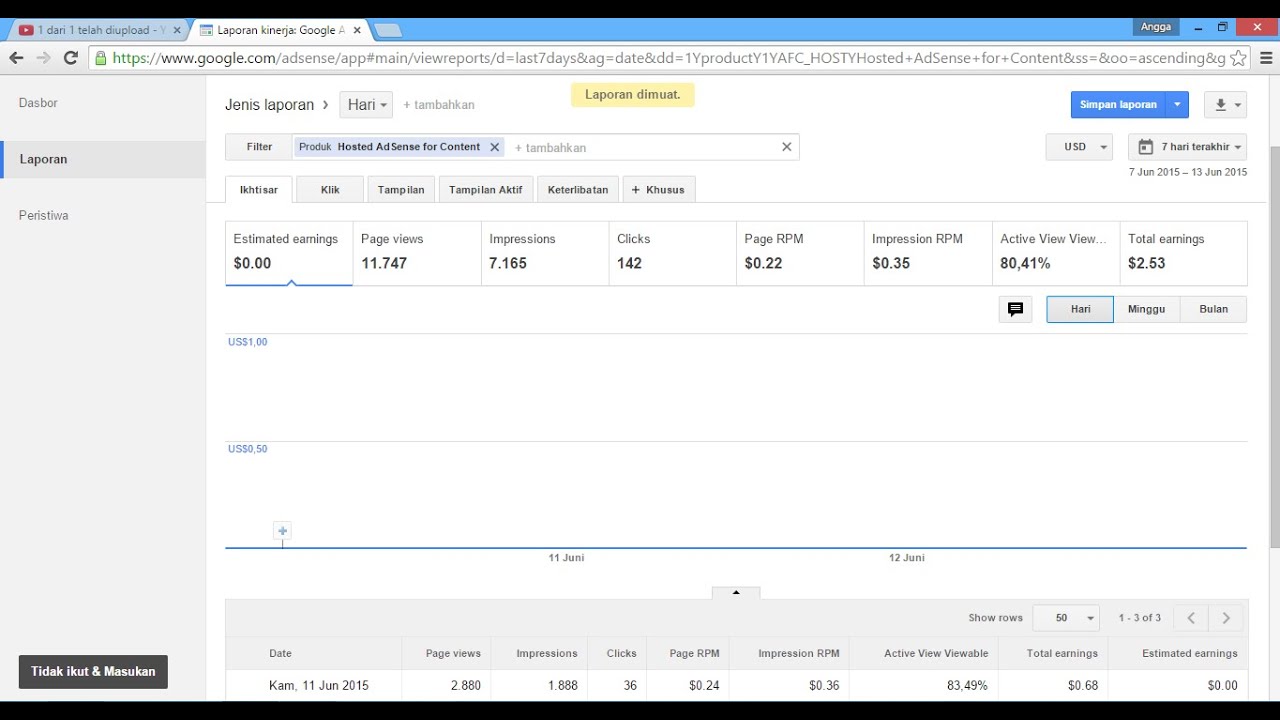The width and height of the screenshot is (1280, 720).
Task: Click Tidak ikut & Masukan button
Action: tap(93, 672)
